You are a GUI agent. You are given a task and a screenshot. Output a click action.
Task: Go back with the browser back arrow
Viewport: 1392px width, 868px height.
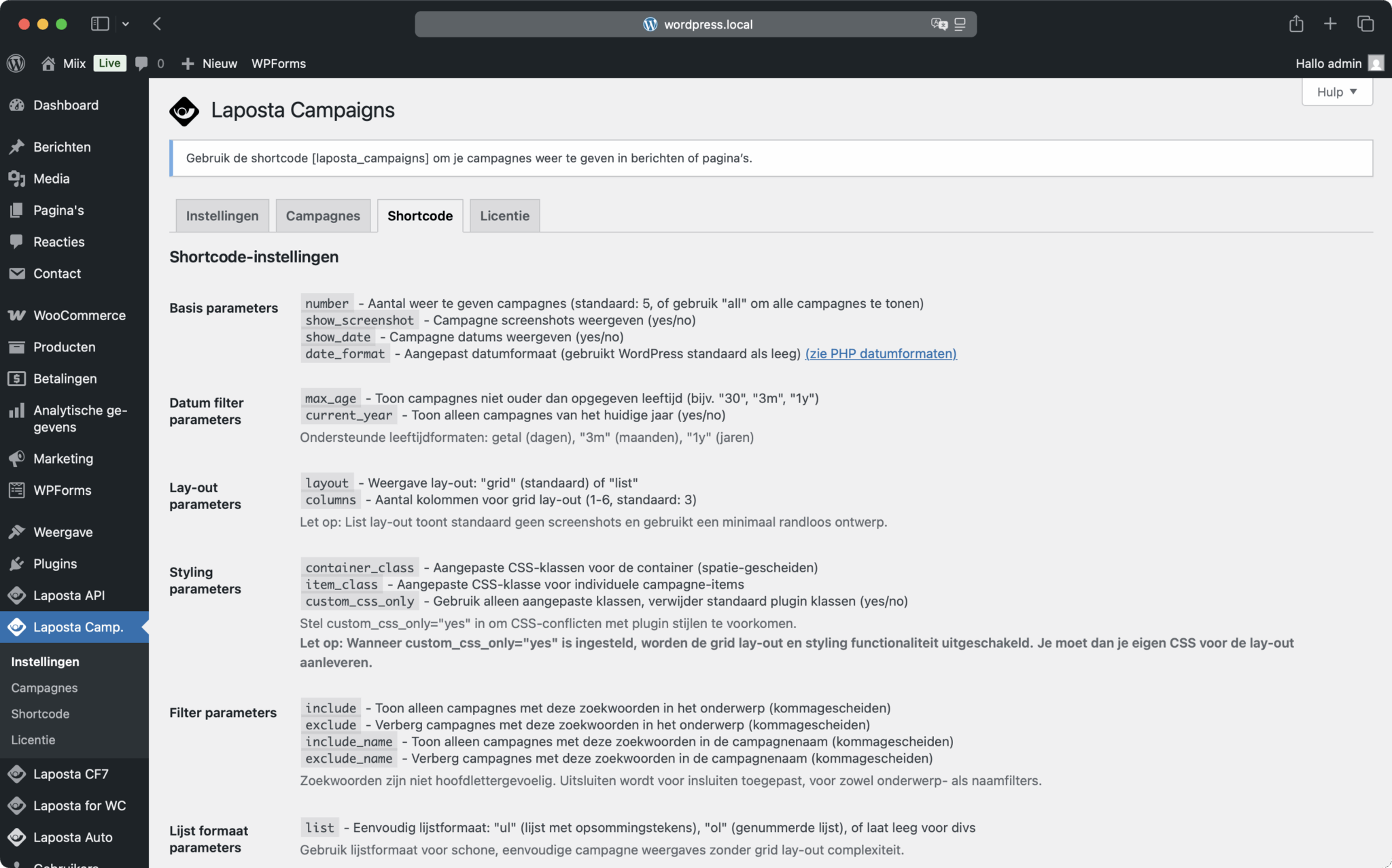pos(157,24)
